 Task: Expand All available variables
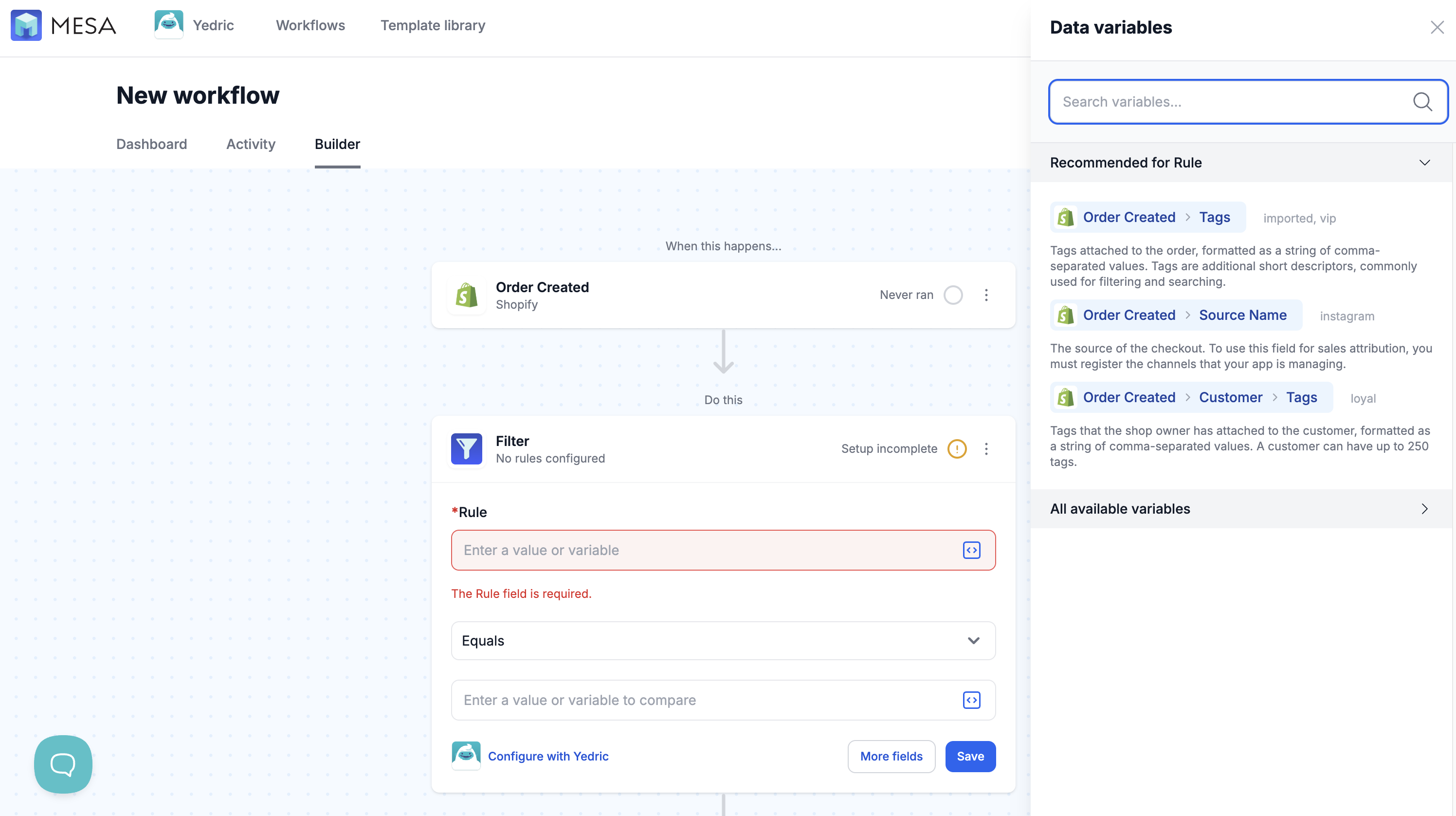[x=1424, y=509]
